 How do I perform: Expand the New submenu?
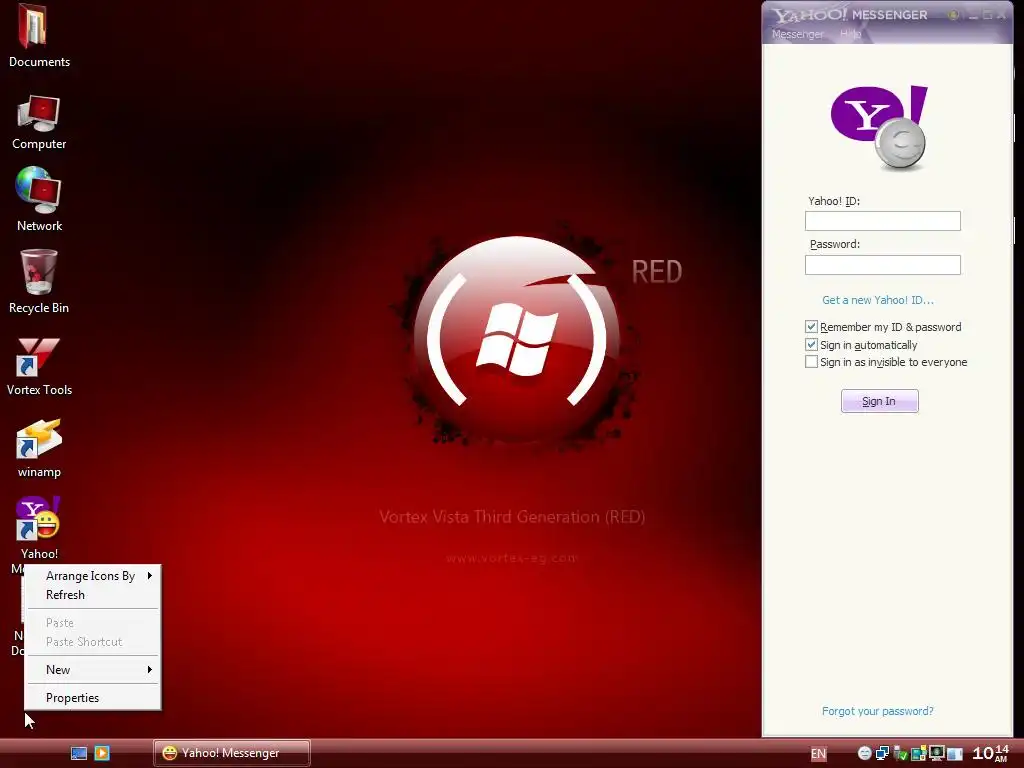click(x=93, y=669)
